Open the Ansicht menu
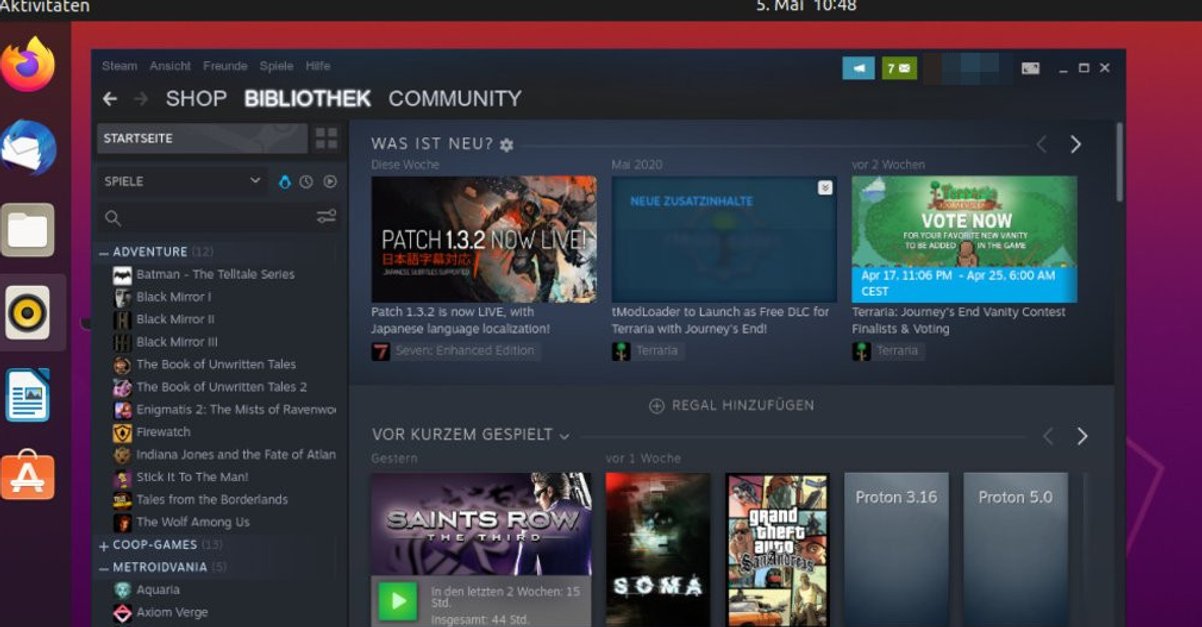Viewport: 1202px width, 627px height. tap(170, 66)
